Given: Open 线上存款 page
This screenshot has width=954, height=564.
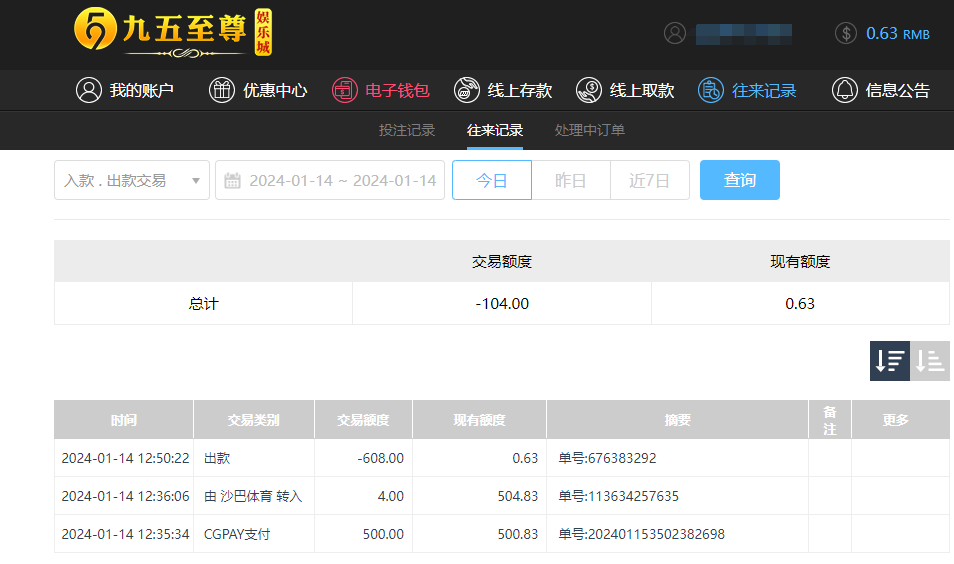Looking at the screenshot, I should point(503,90).
